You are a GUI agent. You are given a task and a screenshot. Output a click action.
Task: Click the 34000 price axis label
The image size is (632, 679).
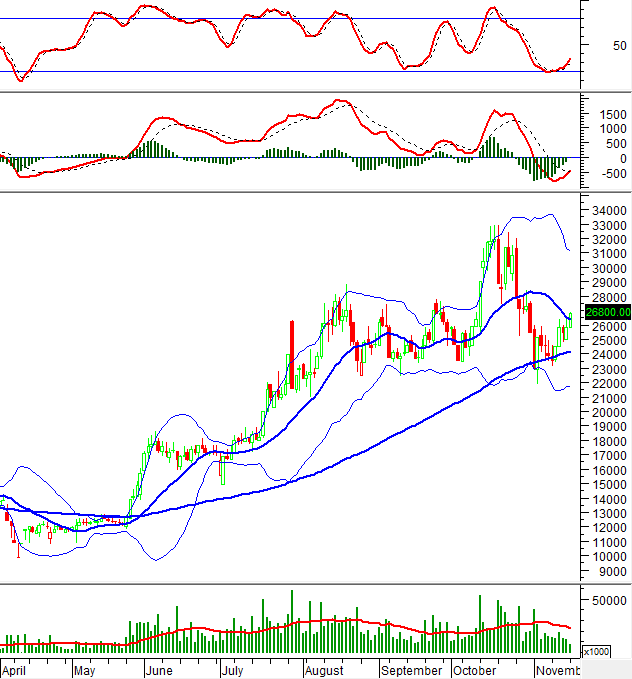tap(609, 212)
